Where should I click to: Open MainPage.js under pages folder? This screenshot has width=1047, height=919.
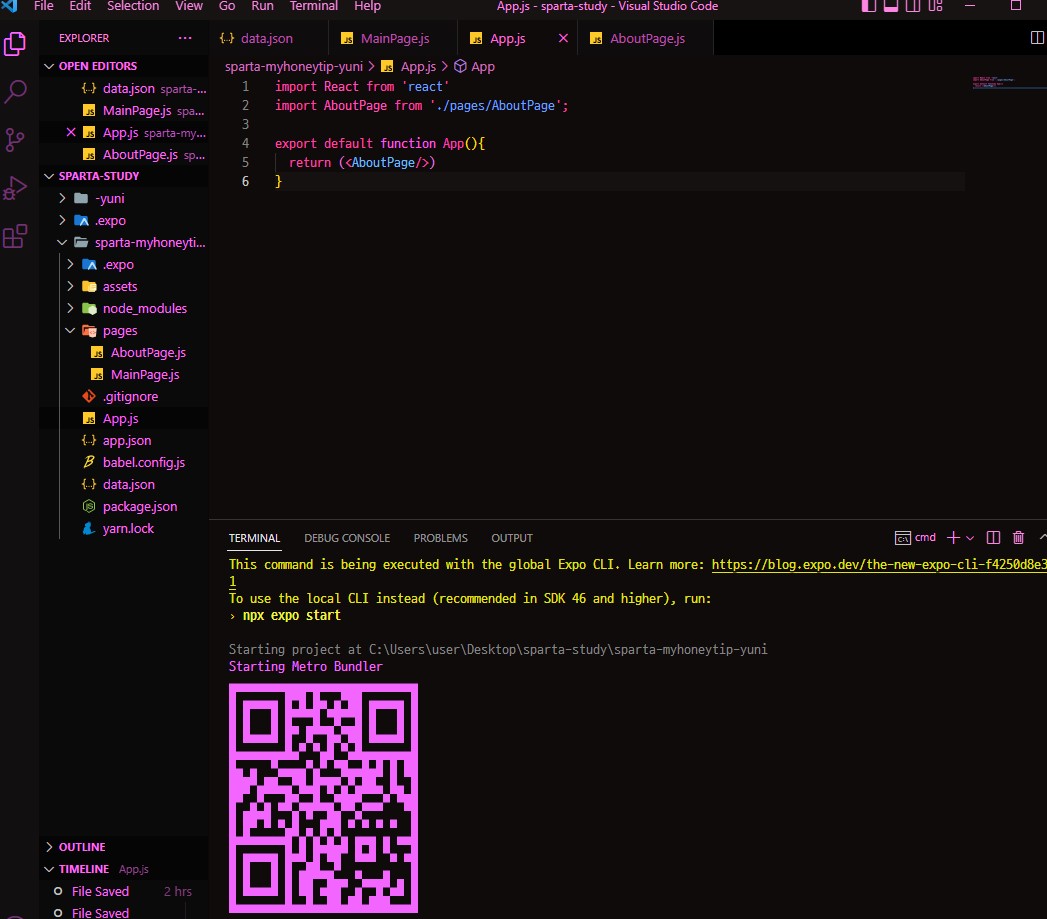coord(124,375)
